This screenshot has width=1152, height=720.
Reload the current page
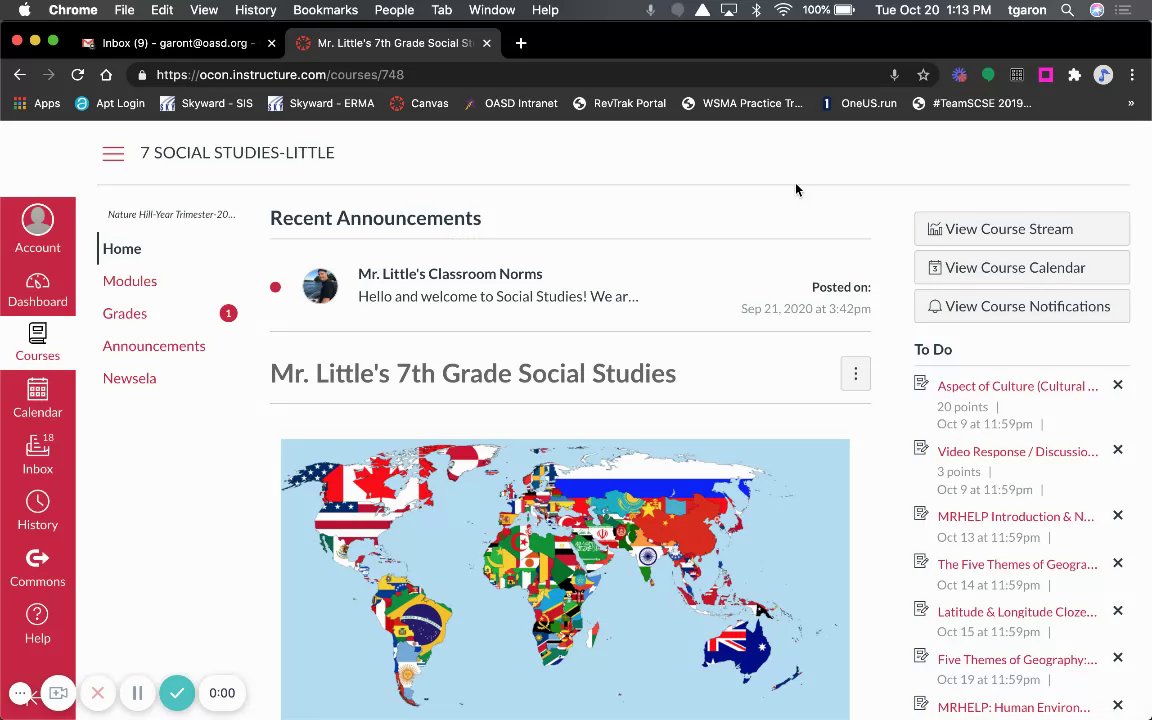77,75
